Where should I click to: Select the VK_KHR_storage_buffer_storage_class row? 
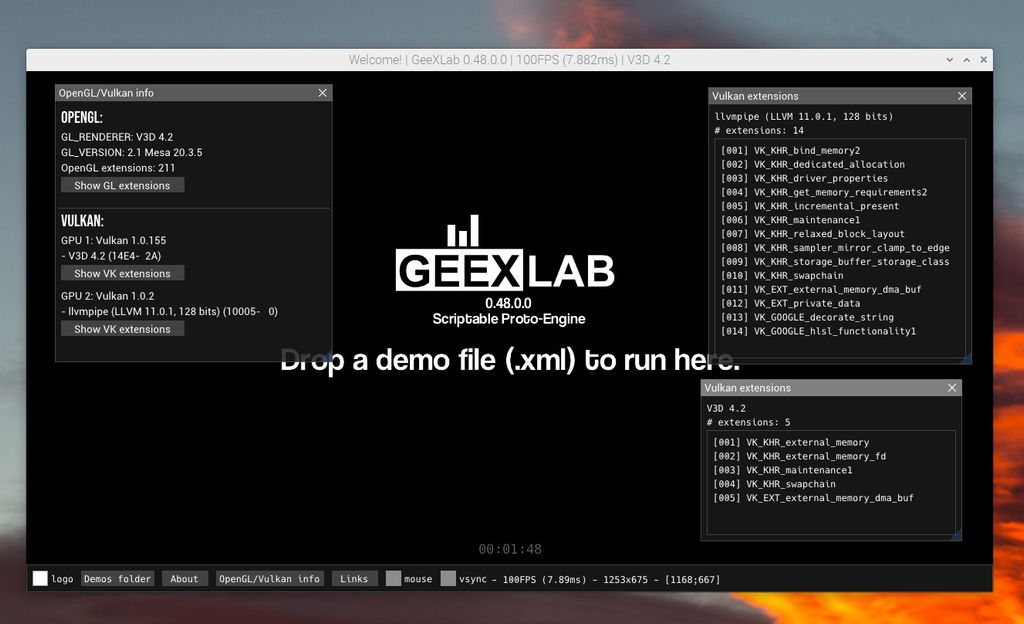[835, 262]
